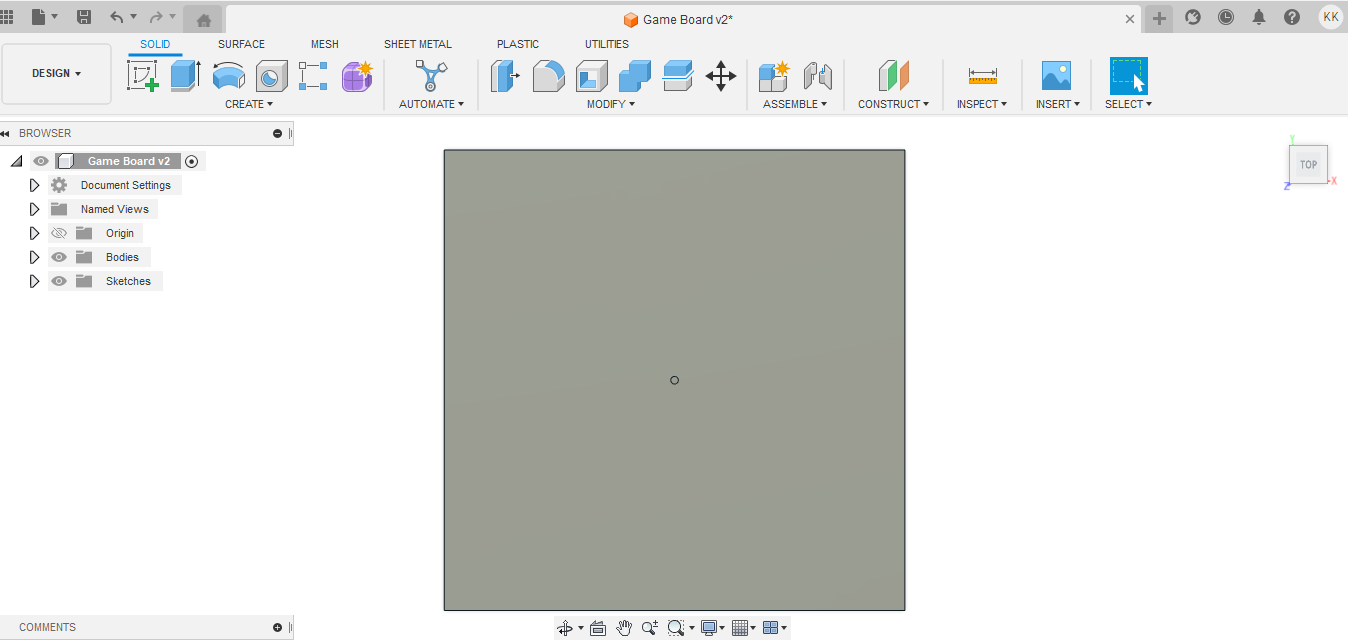
Task: Select the Revolve tool
Action: pos(228,76)
